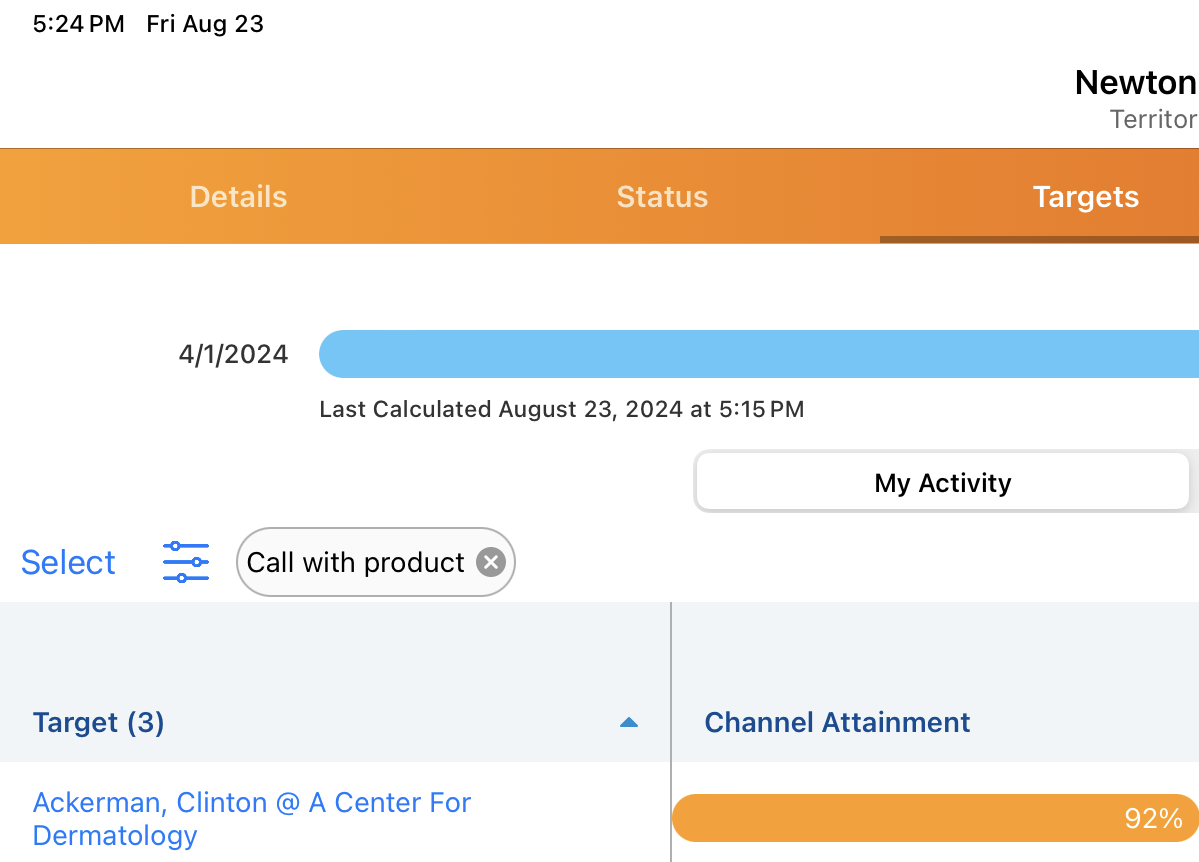Toggle Target column sort arrow
This screenshot has width=1199, height=862.
tap(629, 722)
